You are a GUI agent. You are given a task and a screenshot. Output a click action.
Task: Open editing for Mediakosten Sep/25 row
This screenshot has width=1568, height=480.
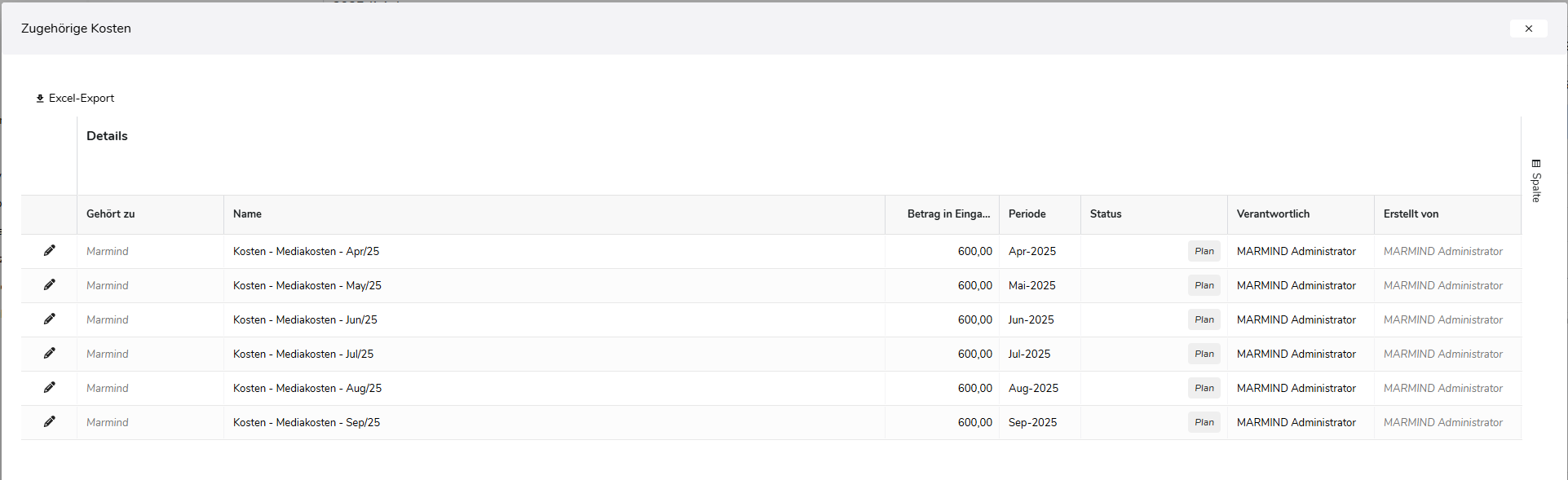tap(50, 422)
